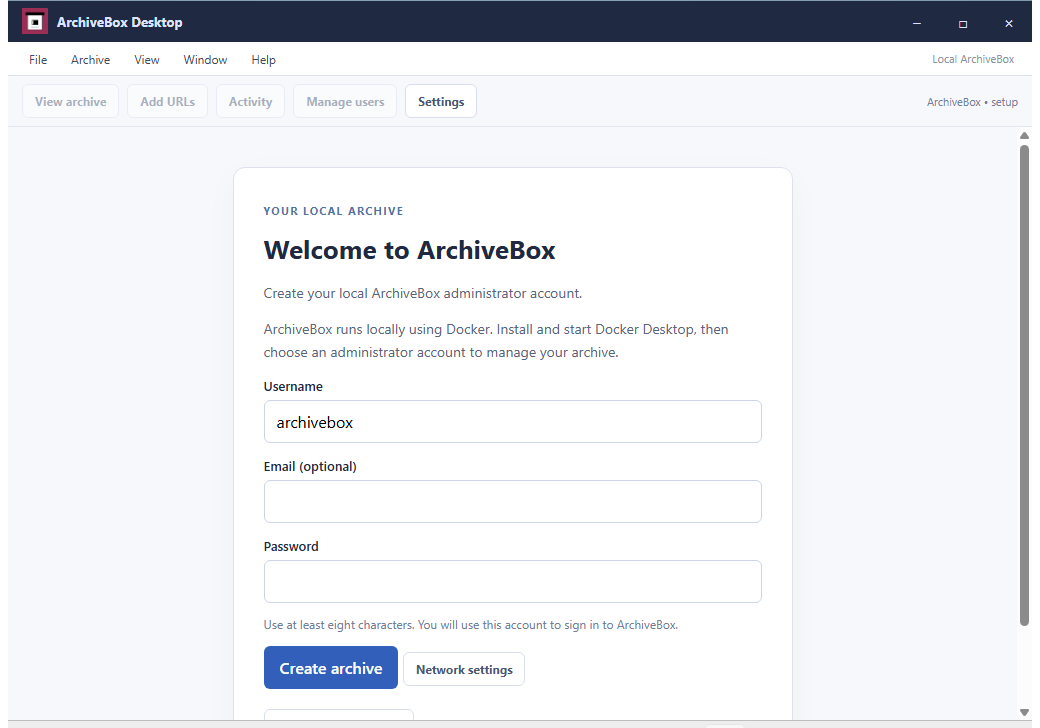Click the ArchiveBox Desktop app logo icon
The height and width of the screenshot is (728, 1040).
[34, 22]
